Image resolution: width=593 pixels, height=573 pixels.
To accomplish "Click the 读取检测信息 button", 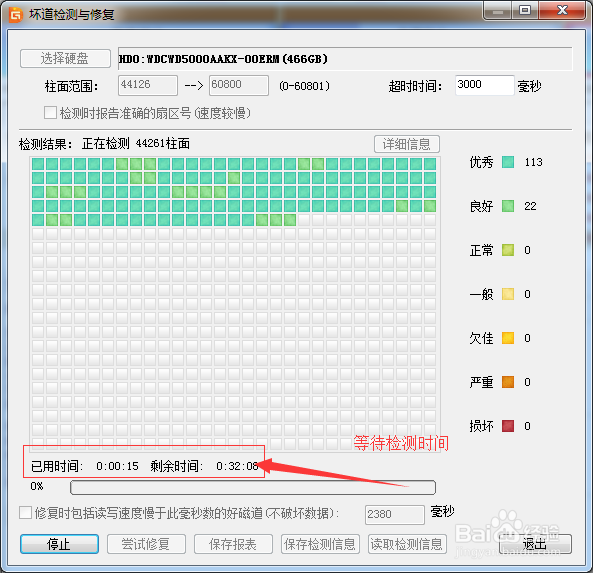I will (x=407, y=544).
